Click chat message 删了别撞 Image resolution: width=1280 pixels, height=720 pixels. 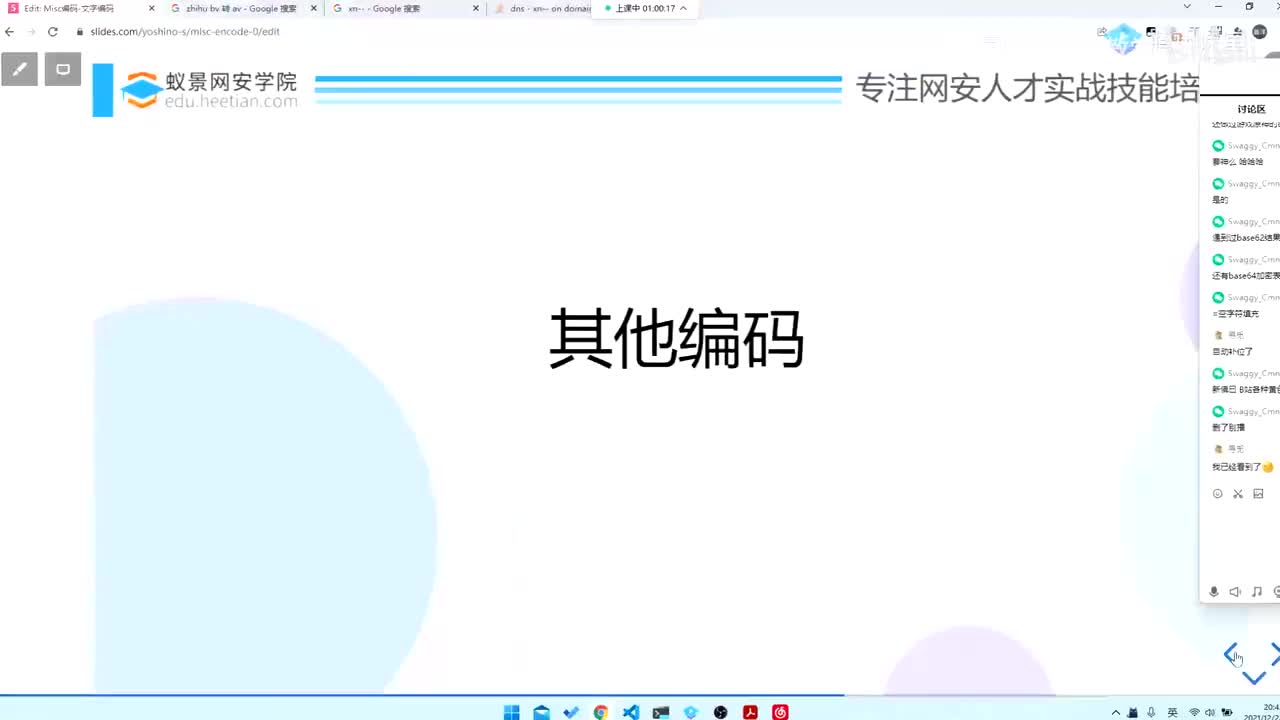1228,428
